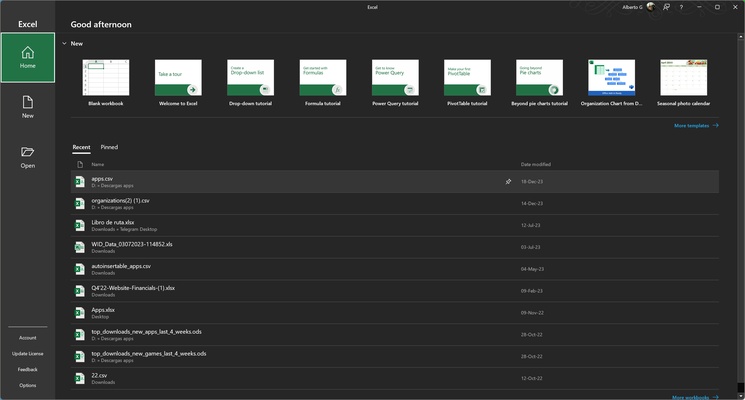Follow the More workbooks link
The height and width of the screenshot is (400, 745).
tap(695, 397)
